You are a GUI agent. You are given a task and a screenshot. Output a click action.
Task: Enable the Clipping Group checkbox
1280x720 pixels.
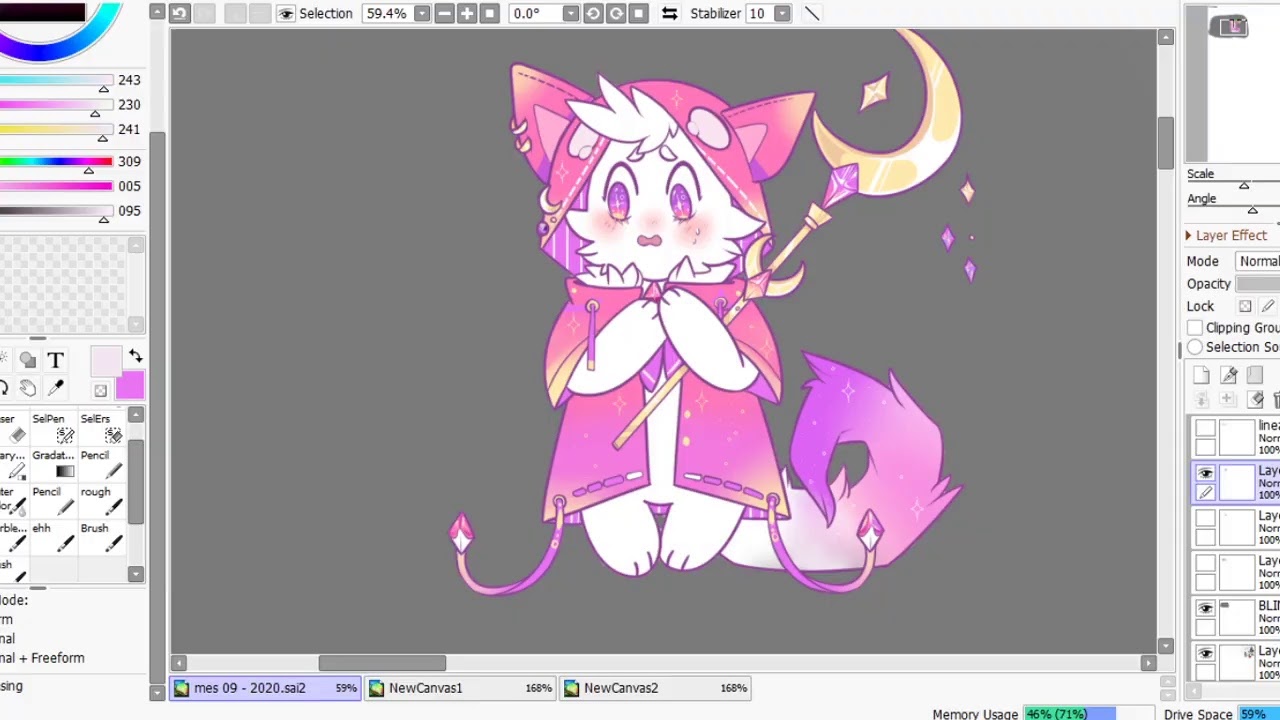[x=1195, y=328]
